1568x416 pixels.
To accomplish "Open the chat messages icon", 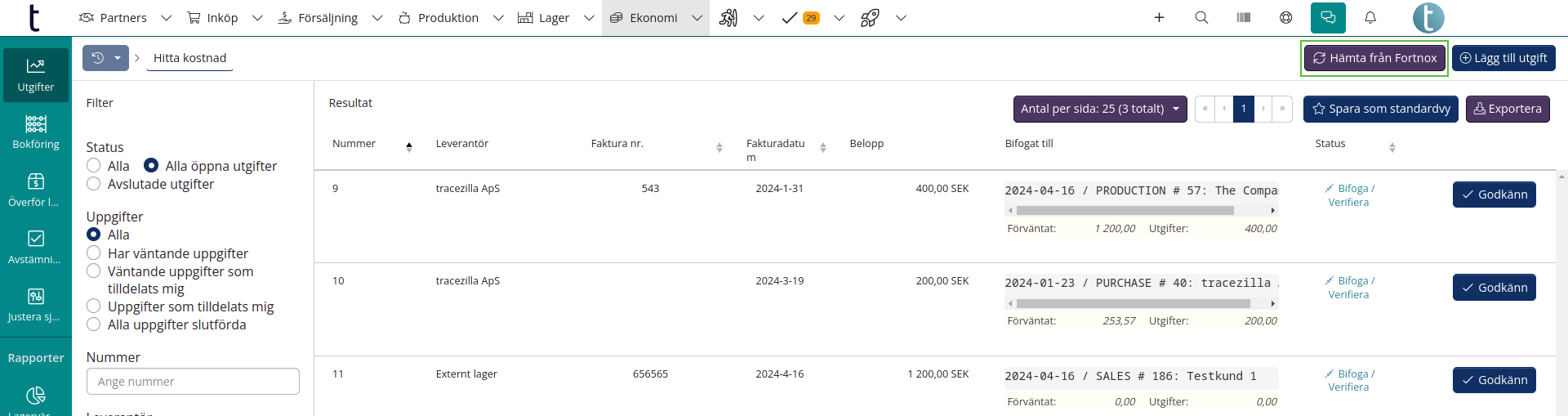I will point(1328,18).
